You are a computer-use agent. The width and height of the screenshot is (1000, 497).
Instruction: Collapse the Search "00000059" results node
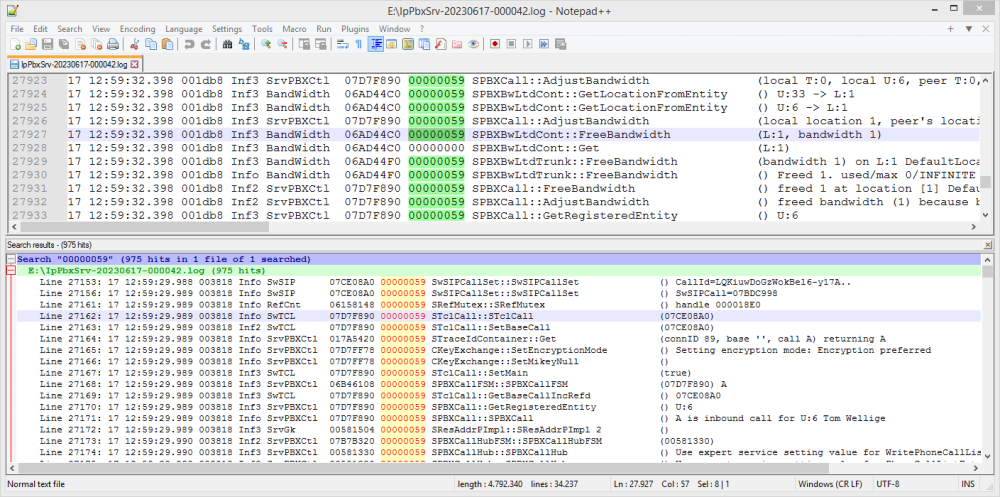[x=11, y=260]
